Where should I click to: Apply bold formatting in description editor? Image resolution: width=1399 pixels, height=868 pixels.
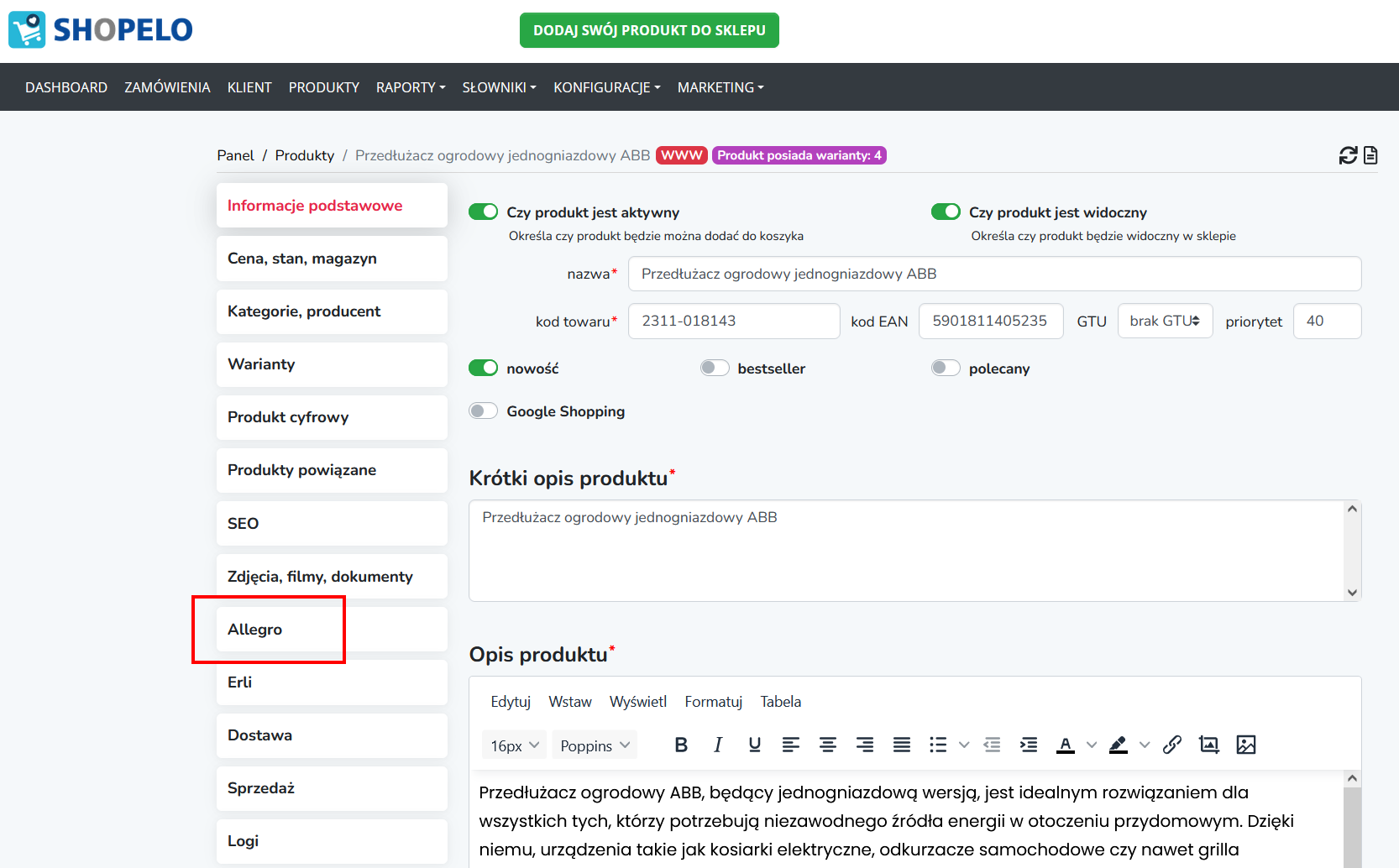click(681, 745)
